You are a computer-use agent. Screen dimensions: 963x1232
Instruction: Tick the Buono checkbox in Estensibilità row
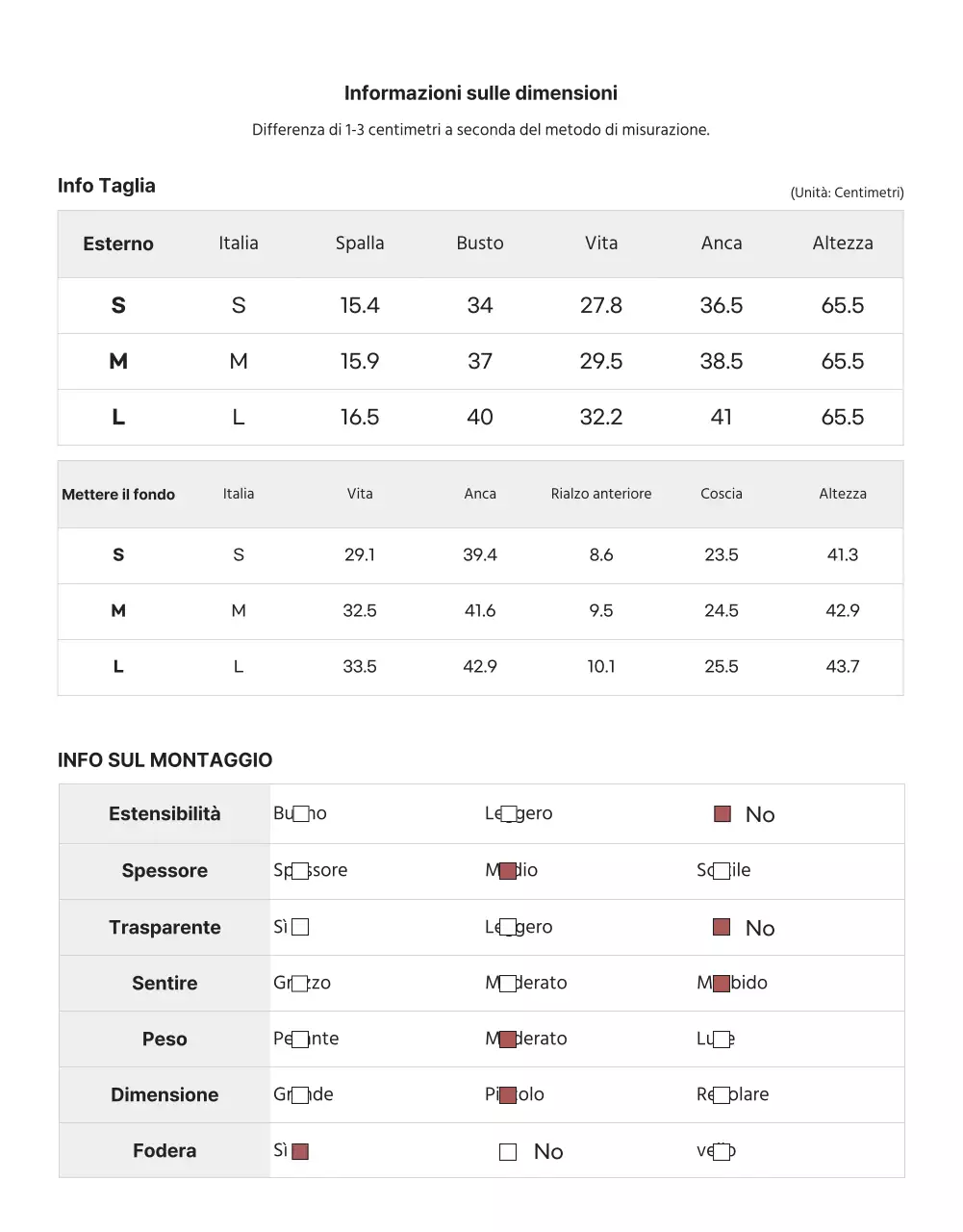[x=301, y=814]
